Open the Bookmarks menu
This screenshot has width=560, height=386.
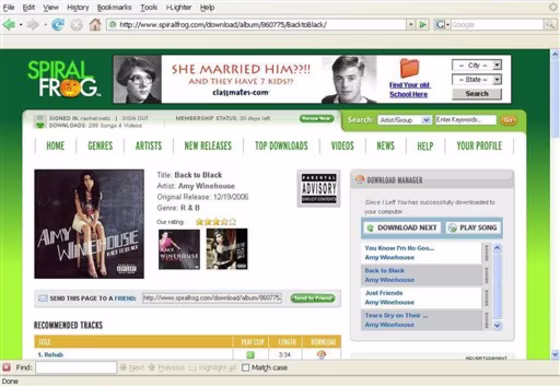[x=114, y=7]
